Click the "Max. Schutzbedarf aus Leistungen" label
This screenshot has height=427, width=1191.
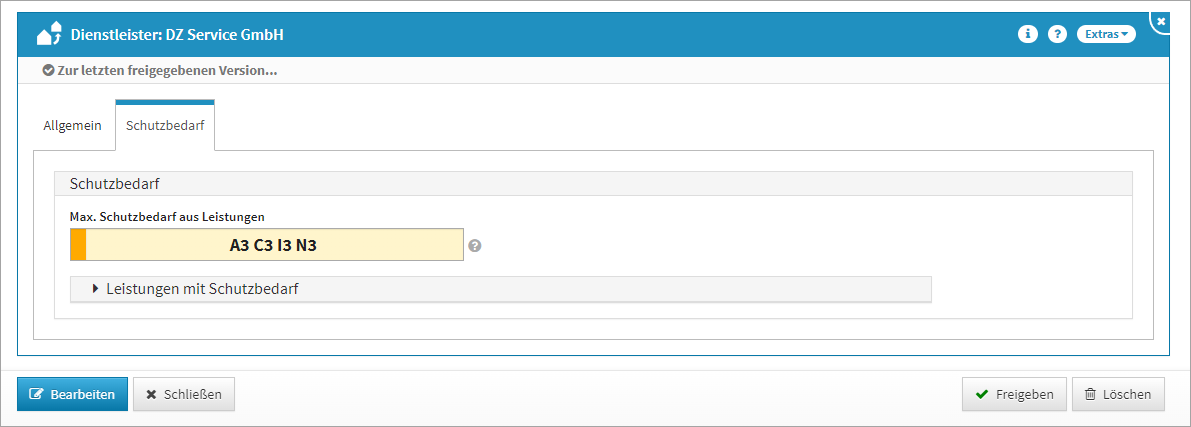166,216
